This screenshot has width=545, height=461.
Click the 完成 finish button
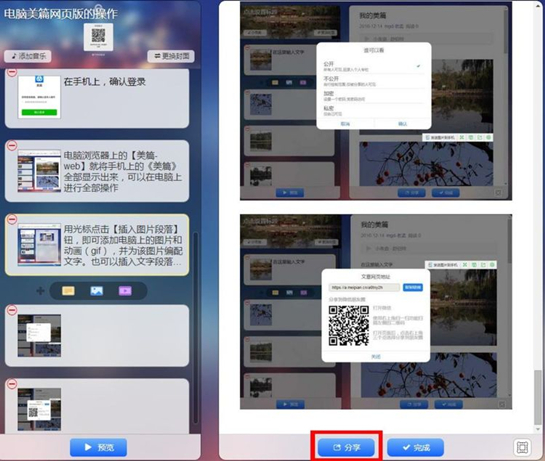(x=415, y=447)
